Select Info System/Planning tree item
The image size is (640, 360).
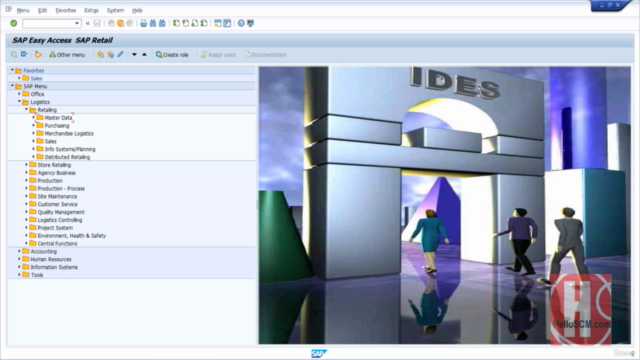(70, 149)
